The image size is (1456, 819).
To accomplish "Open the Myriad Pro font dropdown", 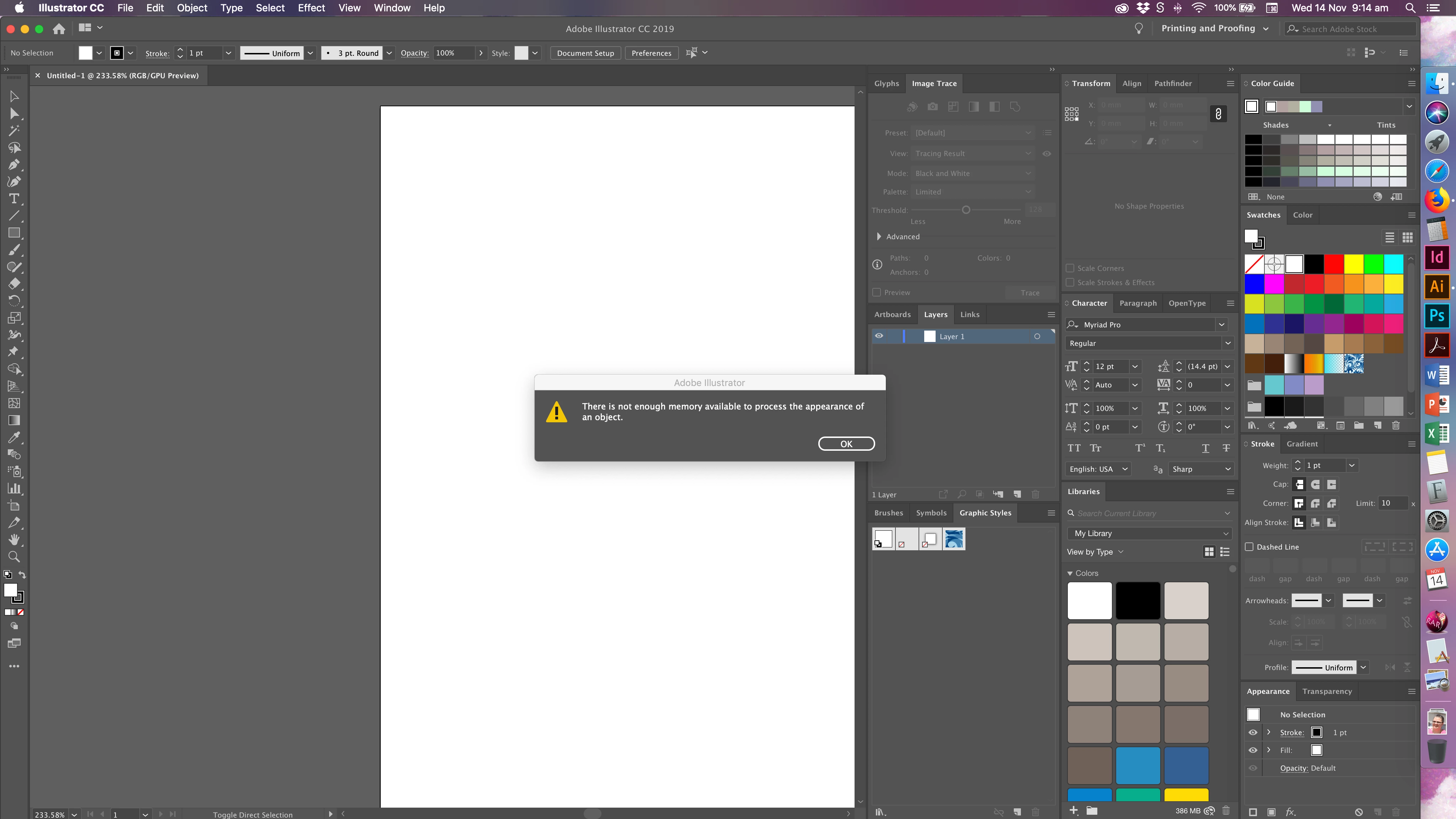I will (1221, 325).
